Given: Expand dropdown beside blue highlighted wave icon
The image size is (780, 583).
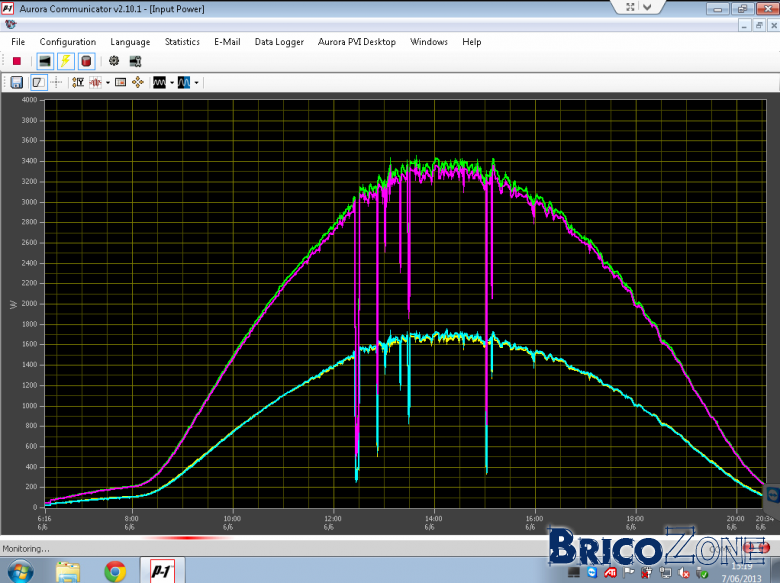Looking at the screenshot, I should [196, 83].
